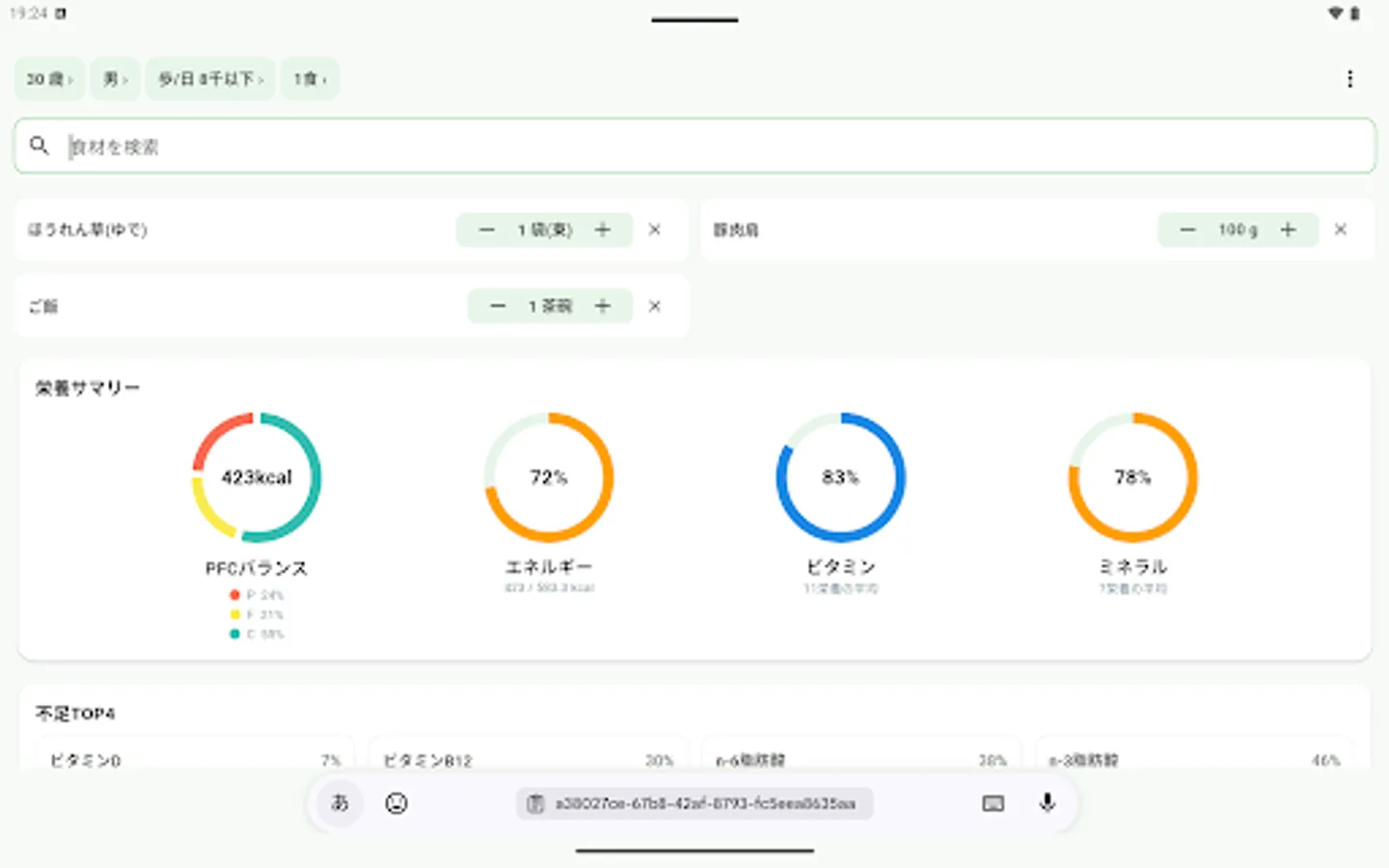This screenshot has height=868, width=1389.
Task: Tap the clipboard suggestion chip on the keyboard bar
Action: [x=693, y=803]
